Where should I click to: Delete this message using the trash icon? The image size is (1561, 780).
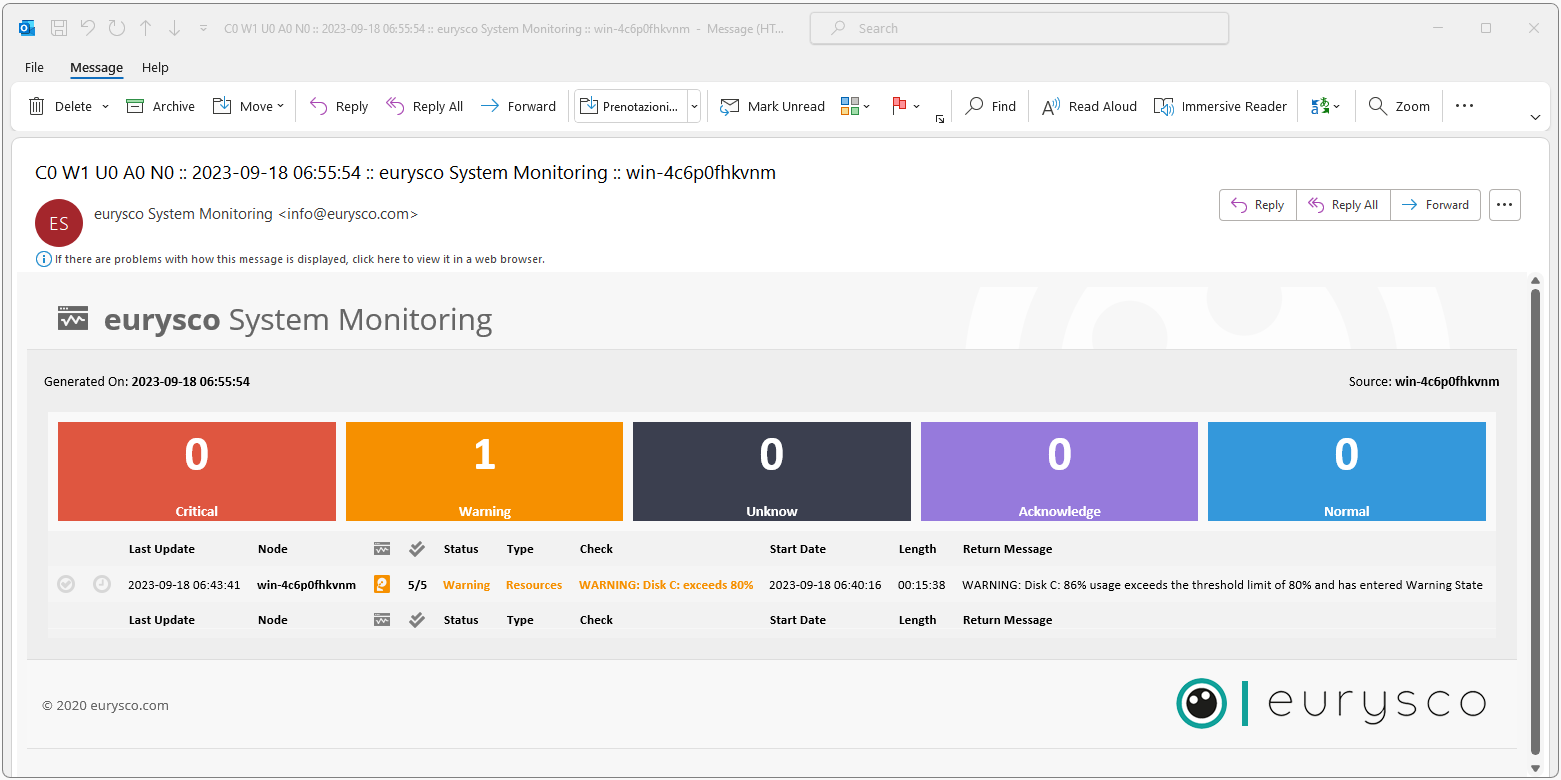[x=37, y=106]
